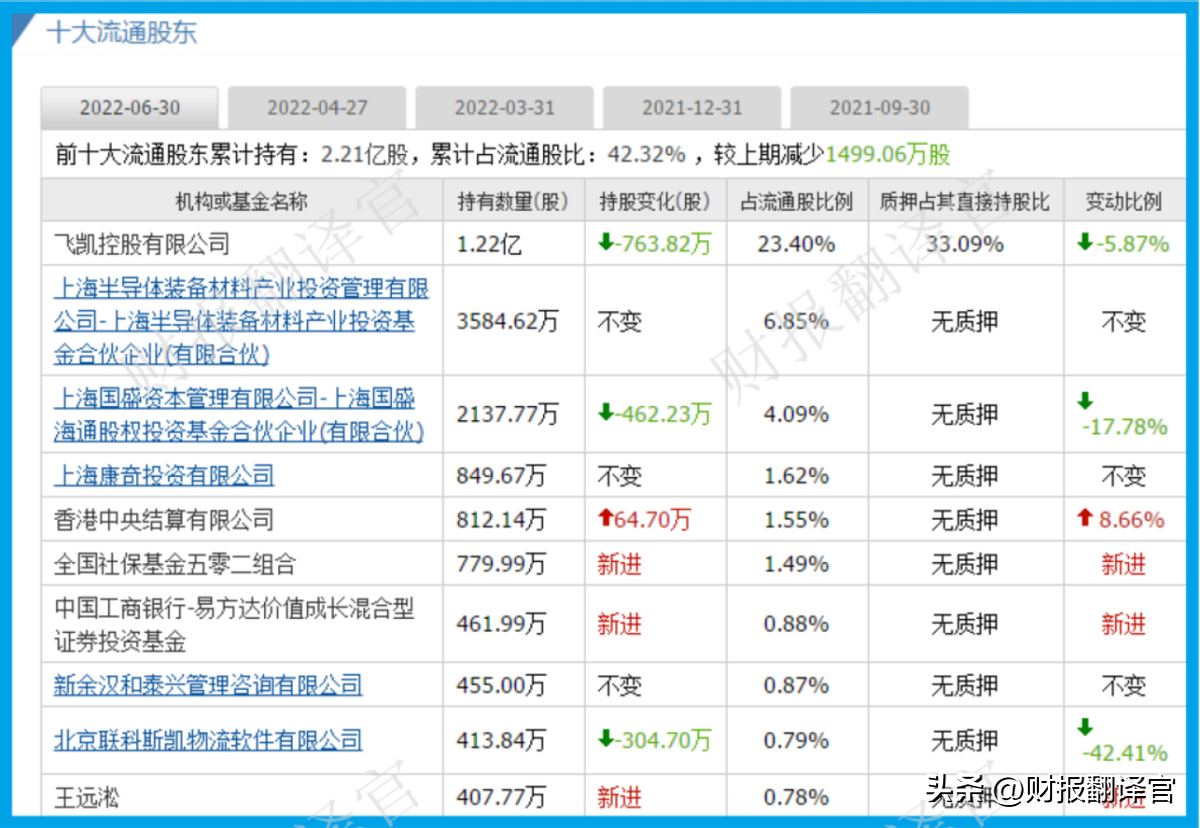Click the 占流通股比例 column header
Image resolution: width=1200 pixels, height=828 pixels.
point(796,201)
